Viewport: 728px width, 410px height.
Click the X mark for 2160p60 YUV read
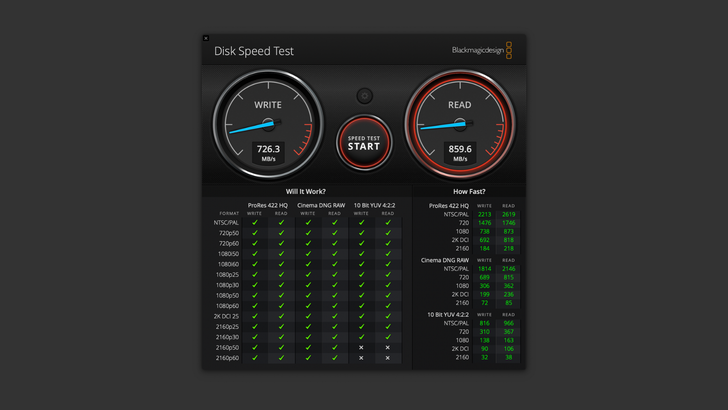388,358
